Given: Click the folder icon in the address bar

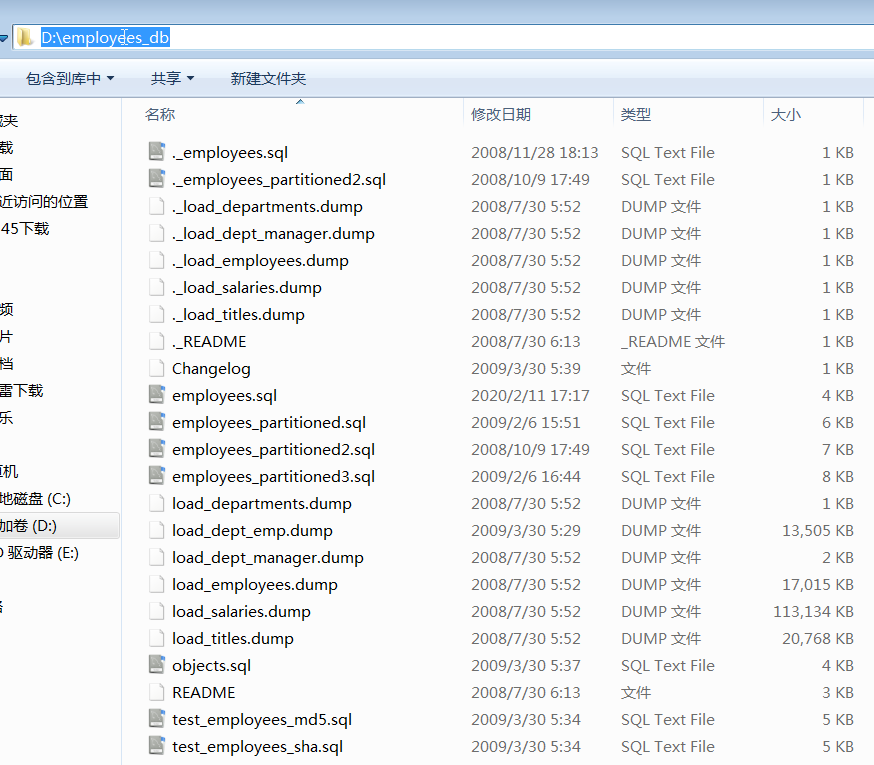Looking at the screenshot, I should tap(25, 36).
